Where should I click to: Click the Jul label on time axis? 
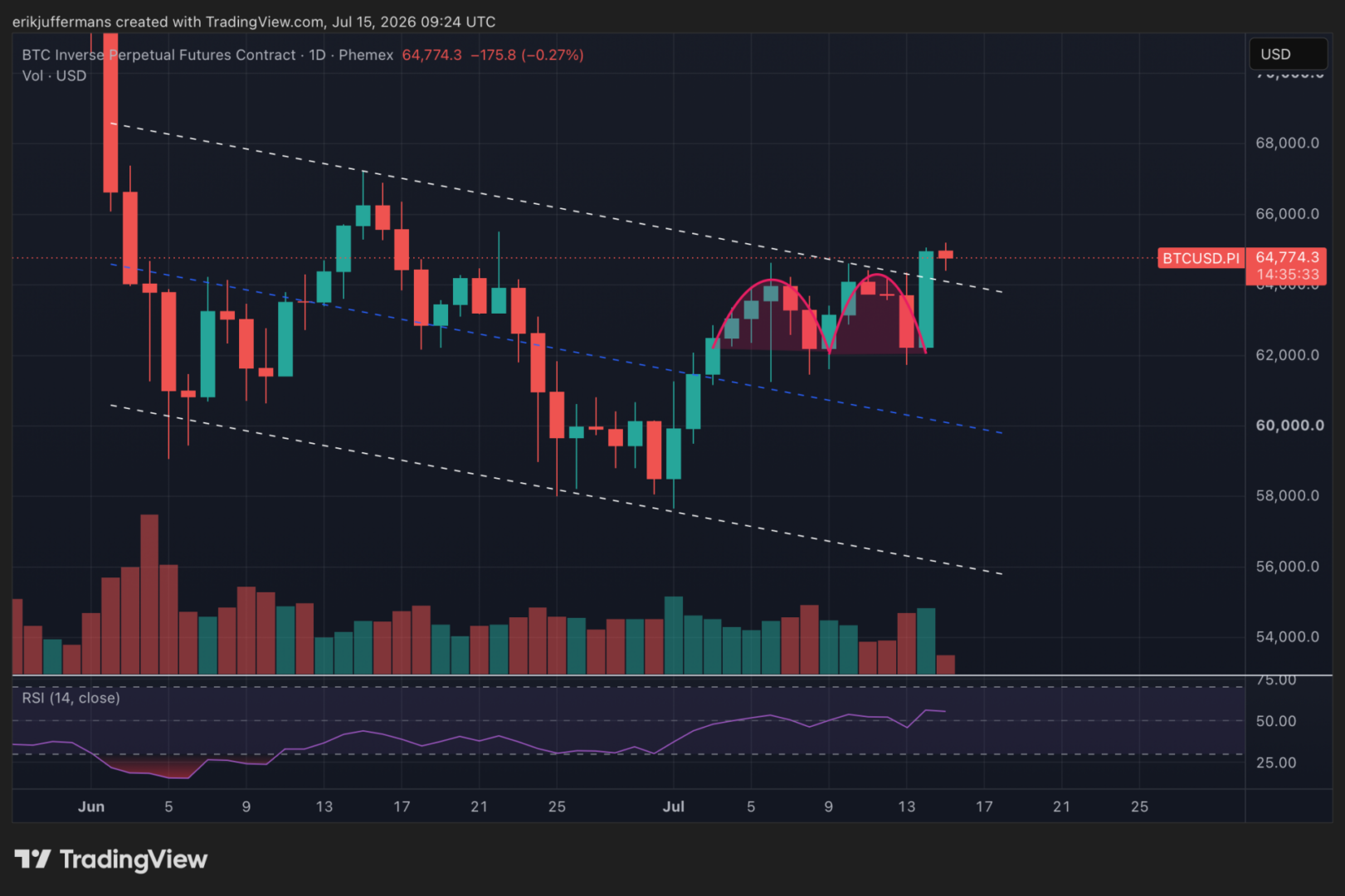pos(673,806)
